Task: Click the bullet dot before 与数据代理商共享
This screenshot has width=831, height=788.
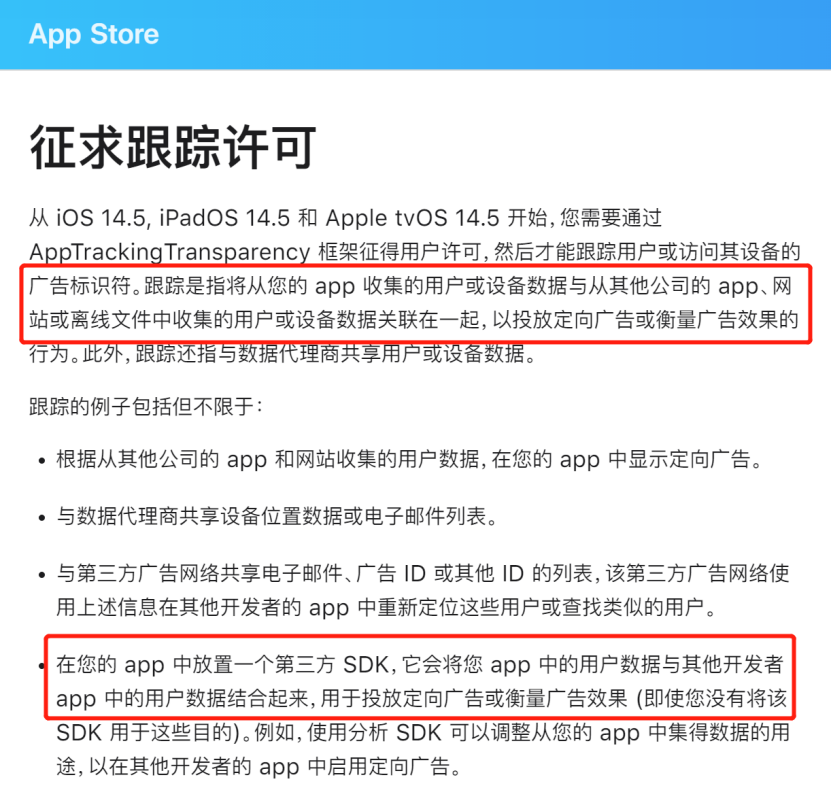Action: tap(42, 518)
